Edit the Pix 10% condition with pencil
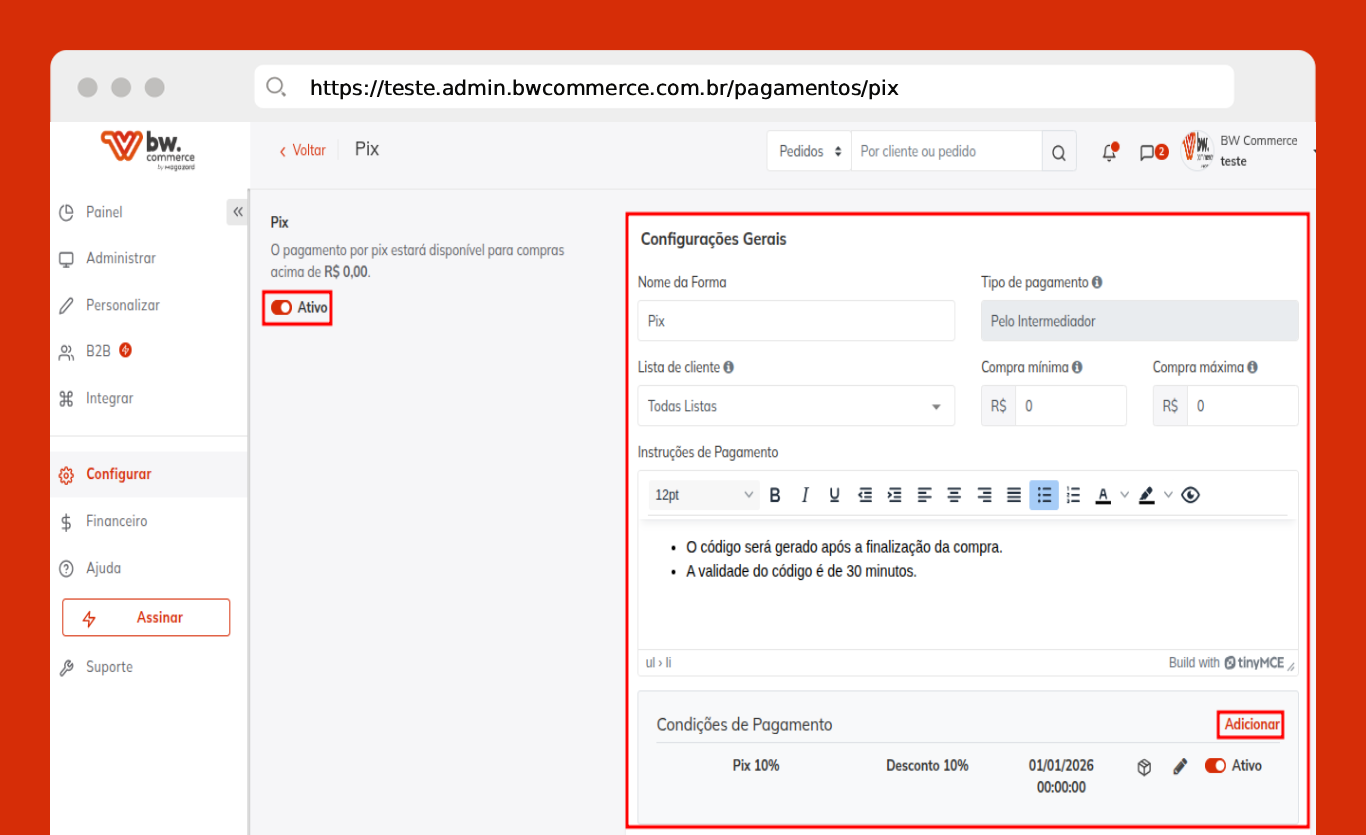 click(x=1180, y=767)
